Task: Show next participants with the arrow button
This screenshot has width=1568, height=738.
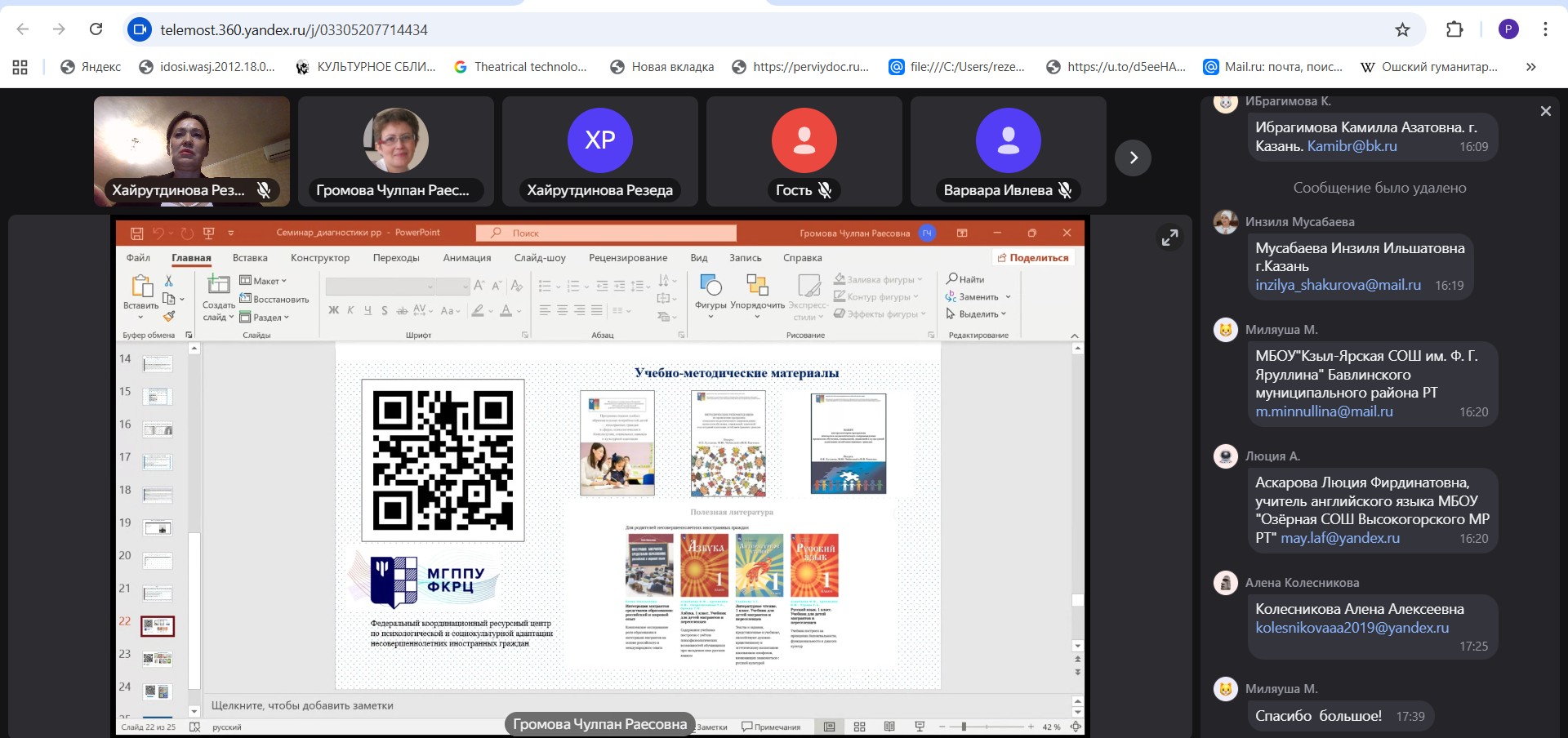Action: pos(1133,158)
